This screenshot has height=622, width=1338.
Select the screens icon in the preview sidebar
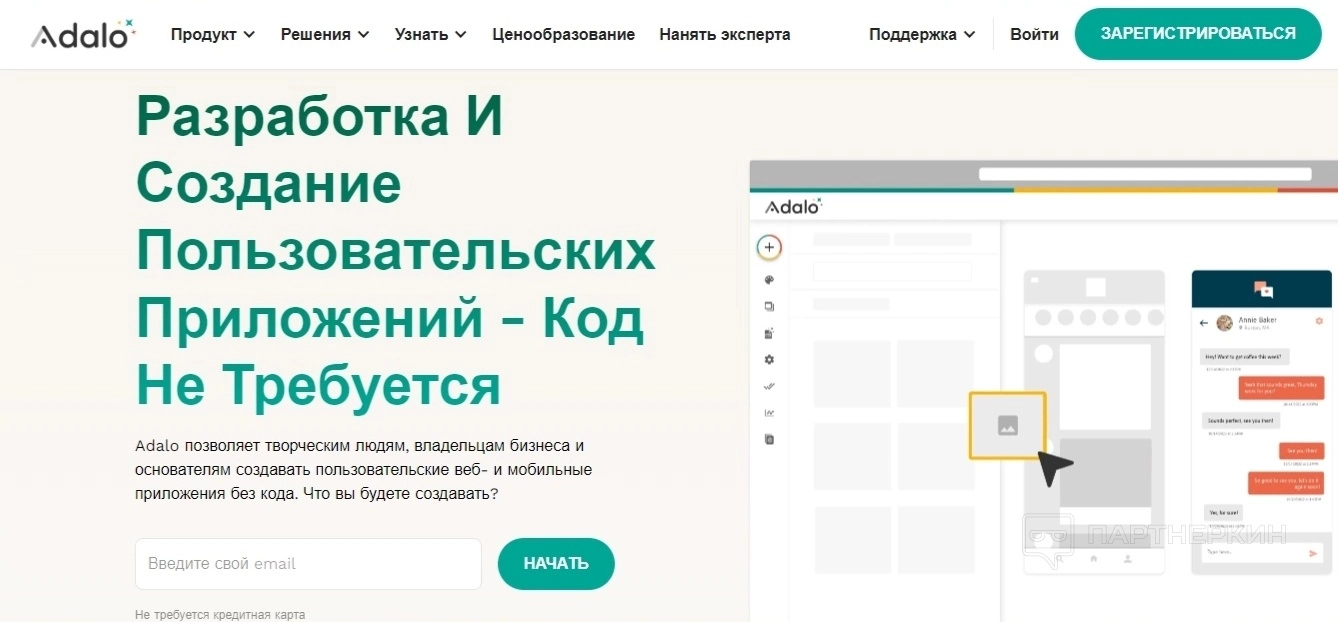(x=769, y=307)
